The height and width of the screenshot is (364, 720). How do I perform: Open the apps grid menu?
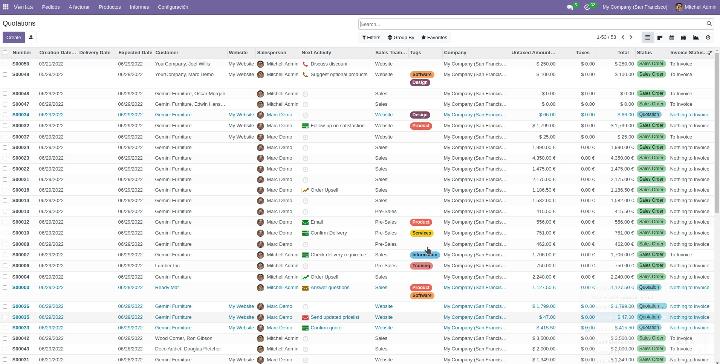[x=6, y=7]
